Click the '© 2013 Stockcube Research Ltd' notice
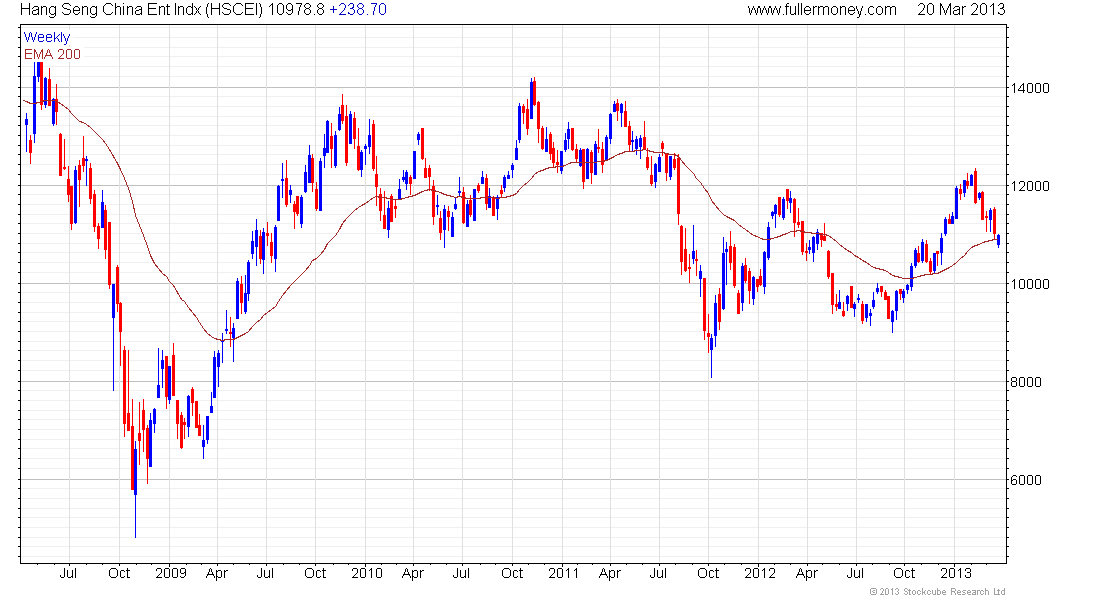The height and width of the screenshot is (600, 1100). [x=937, y=592]
